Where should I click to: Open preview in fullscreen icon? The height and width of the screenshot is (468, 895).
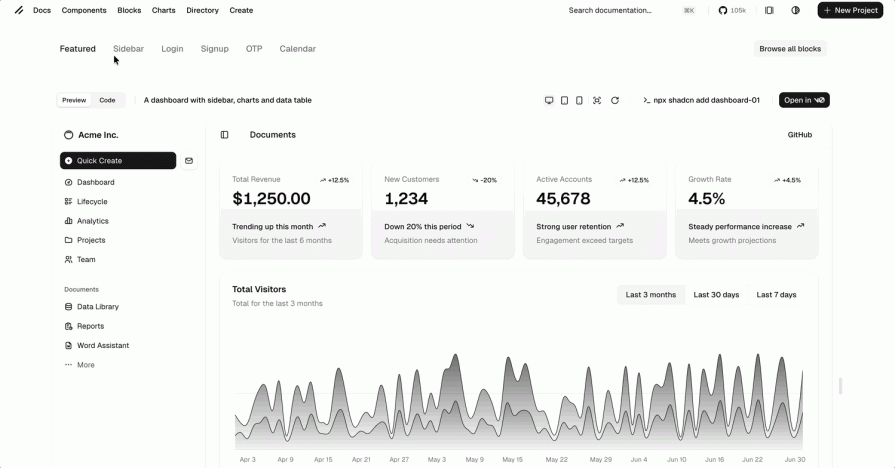point(597,100)
